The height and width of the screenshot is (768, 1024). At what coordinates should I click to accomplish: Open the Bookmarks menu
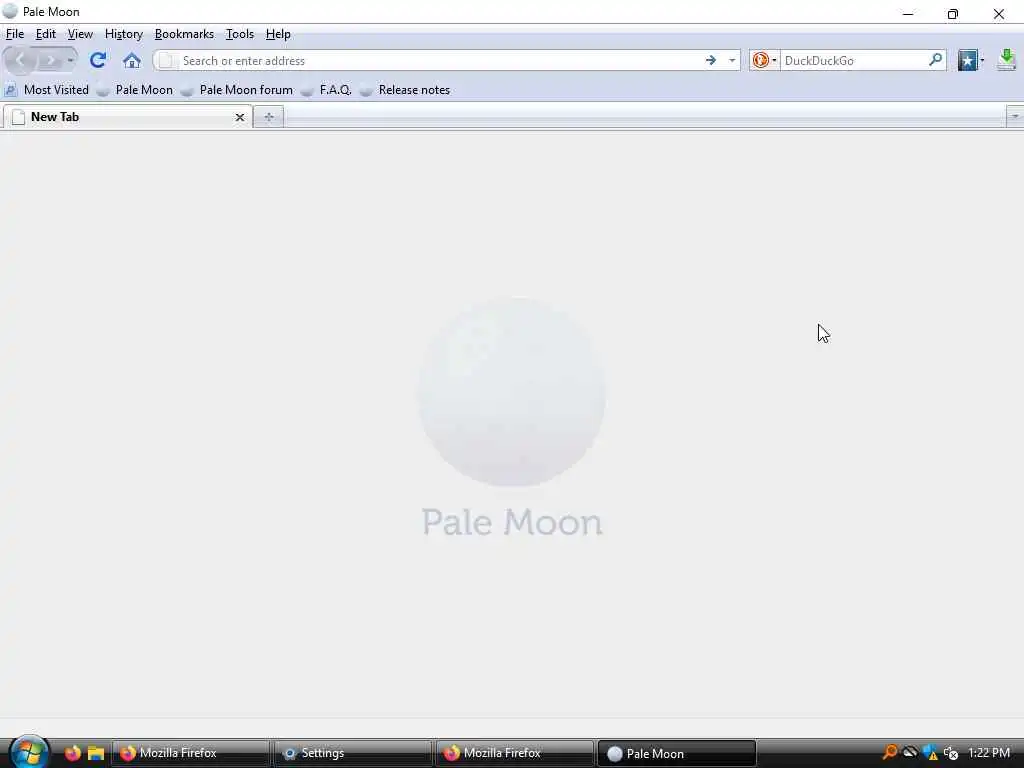pyautogui.click(x=184, y=34)
